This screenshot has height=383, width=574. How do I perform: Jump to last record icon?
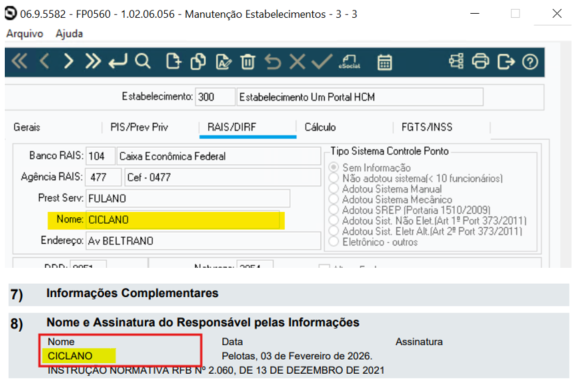click(93, 61)
